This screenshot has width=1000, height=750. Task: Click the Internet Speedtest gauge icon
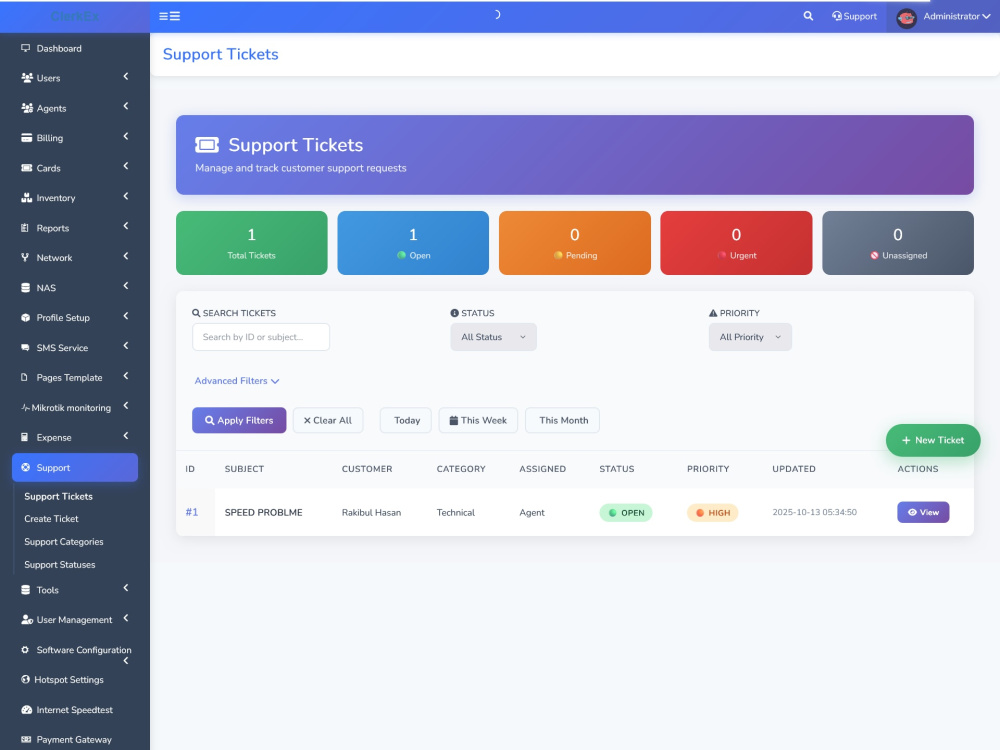[26, 709]
